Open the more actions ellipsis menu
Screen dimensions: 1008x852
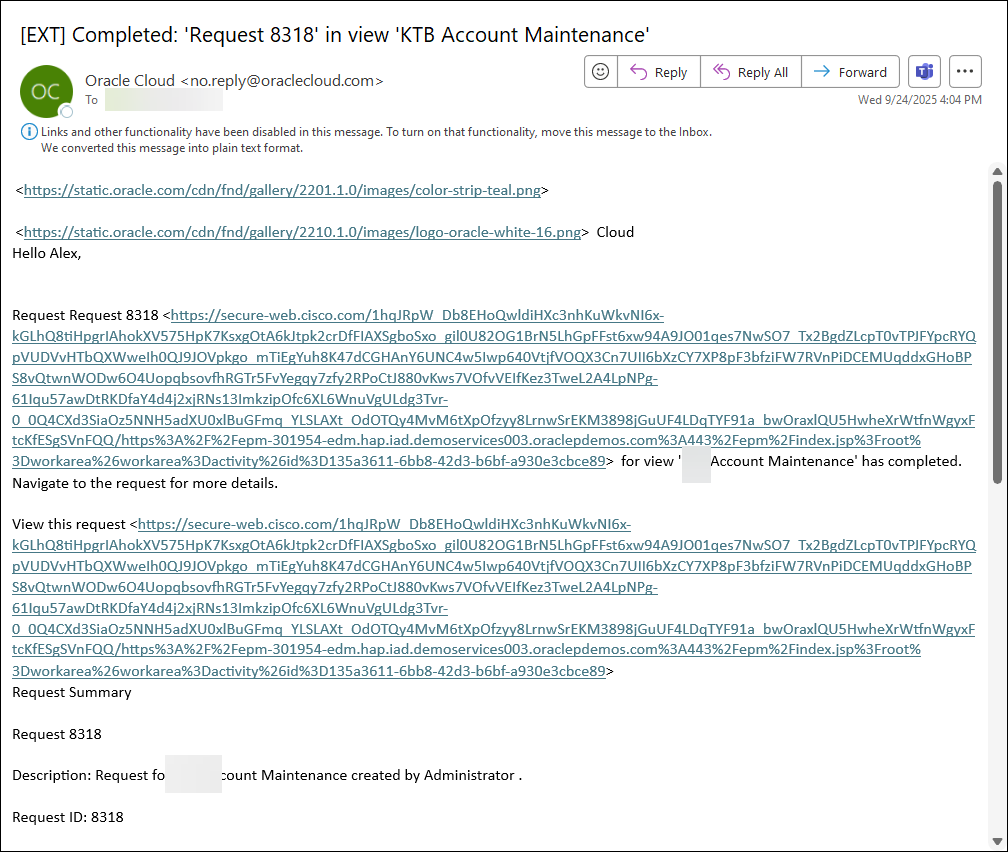[x=965, y=71]
